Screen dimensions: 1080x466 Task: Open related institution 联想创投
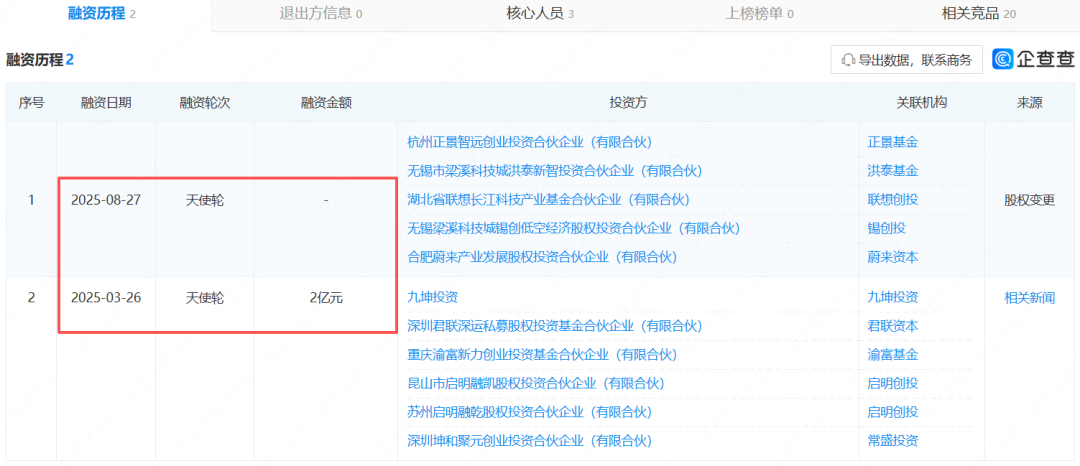point(893,200)
